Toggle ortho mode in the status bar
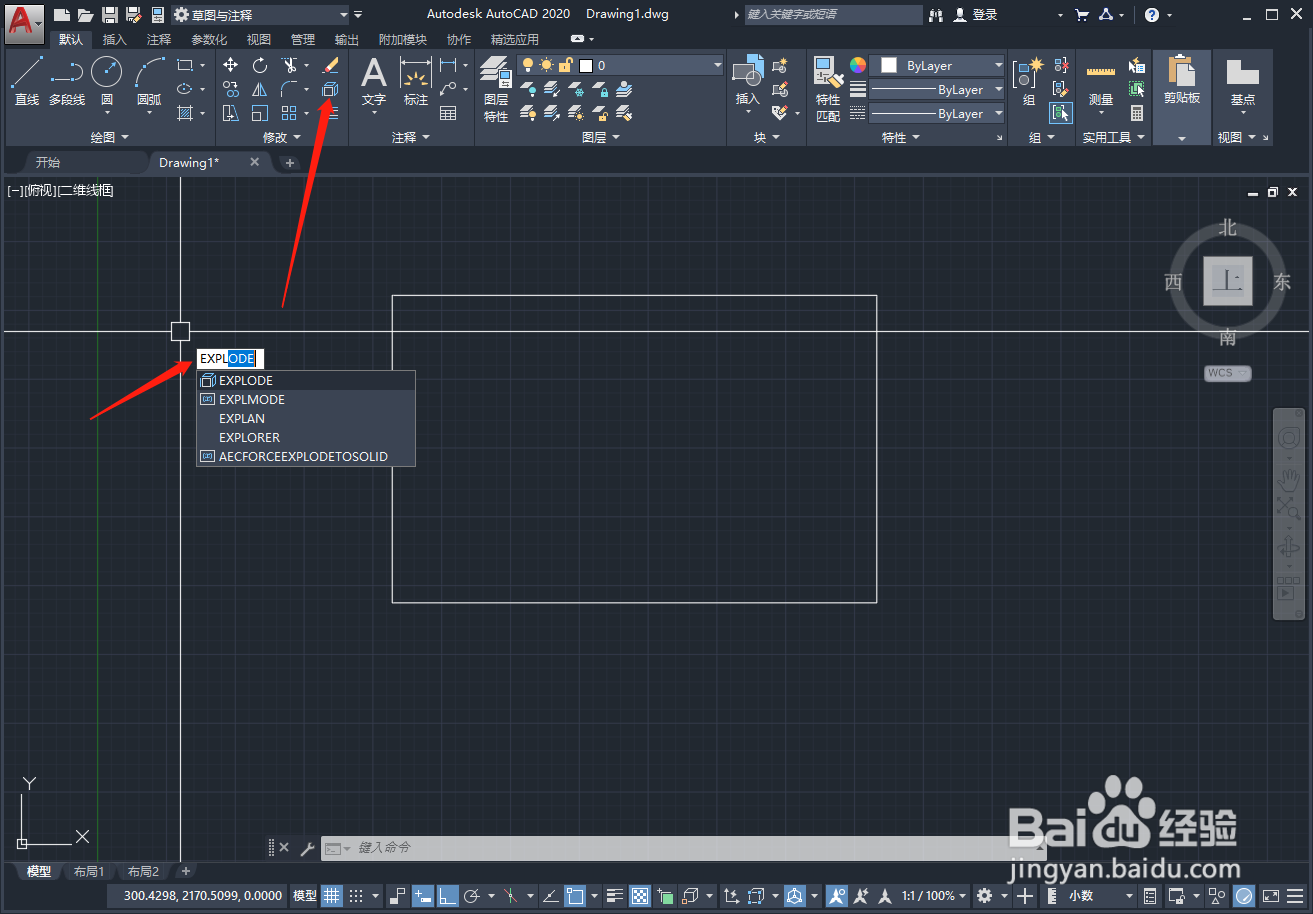The height and width of the screenshot is (914, 1313). tap(447, 896)
